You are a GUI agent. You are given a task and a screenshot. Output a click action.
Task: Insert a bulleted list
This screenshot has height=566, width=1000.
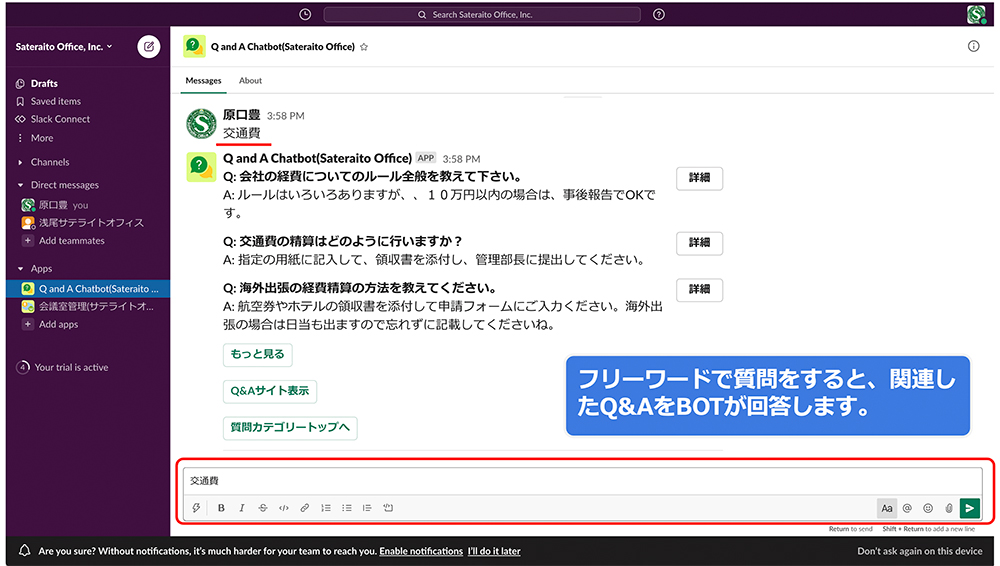pyautogui.click(x=346, y=508)
